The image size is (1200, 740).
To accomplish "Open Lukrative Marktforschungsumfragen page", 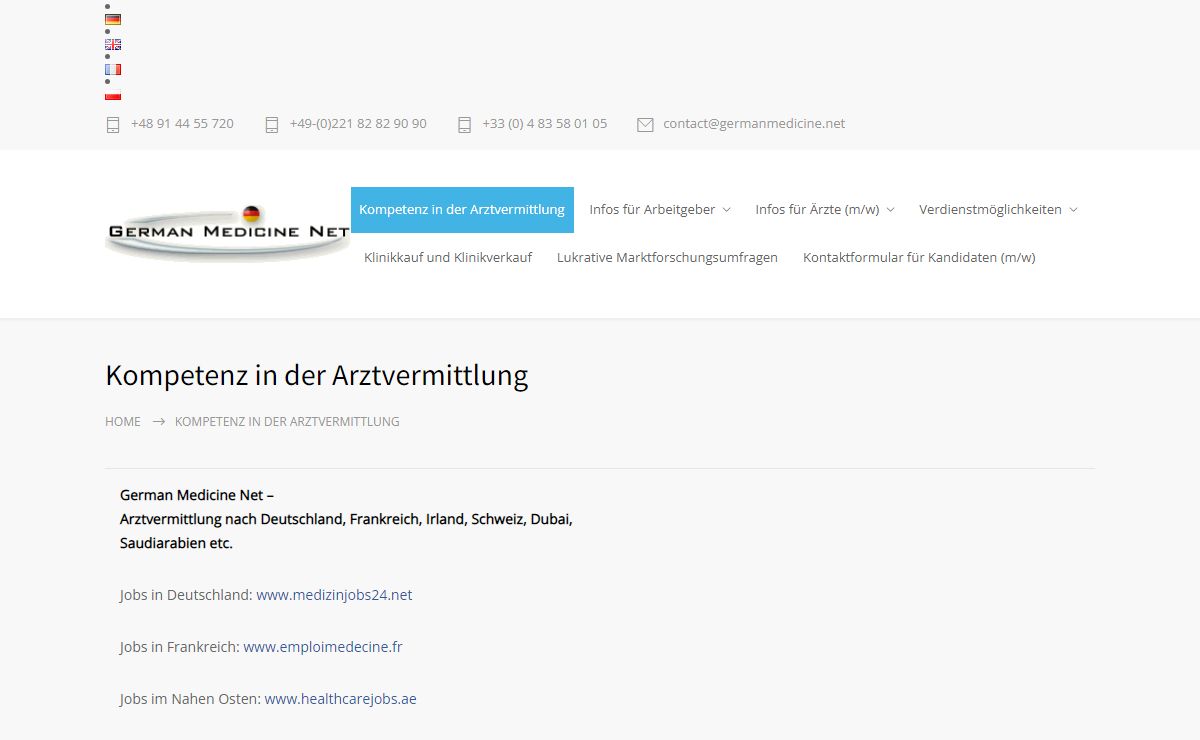I will pos(667,257).
